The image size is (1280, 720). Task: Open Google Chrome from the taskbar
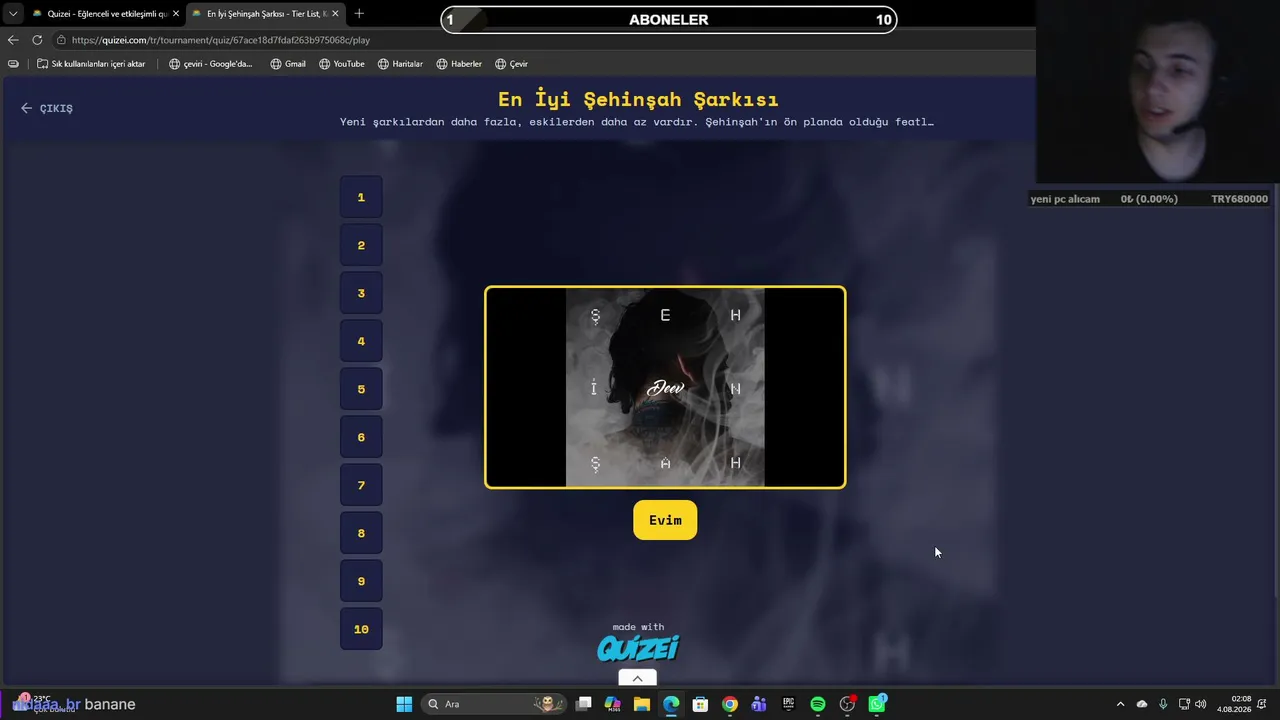(730, 704)
